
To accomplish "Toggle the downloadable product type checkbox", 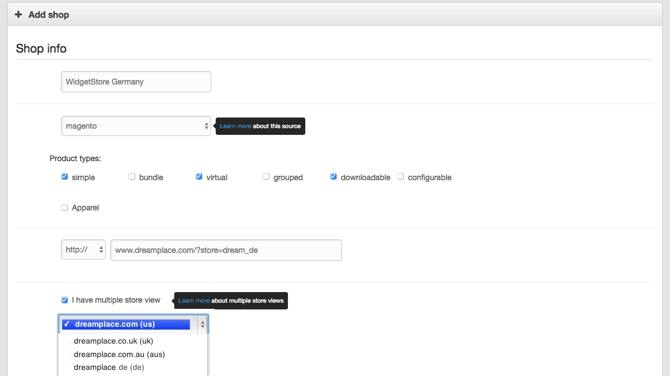I will [333, 176].
